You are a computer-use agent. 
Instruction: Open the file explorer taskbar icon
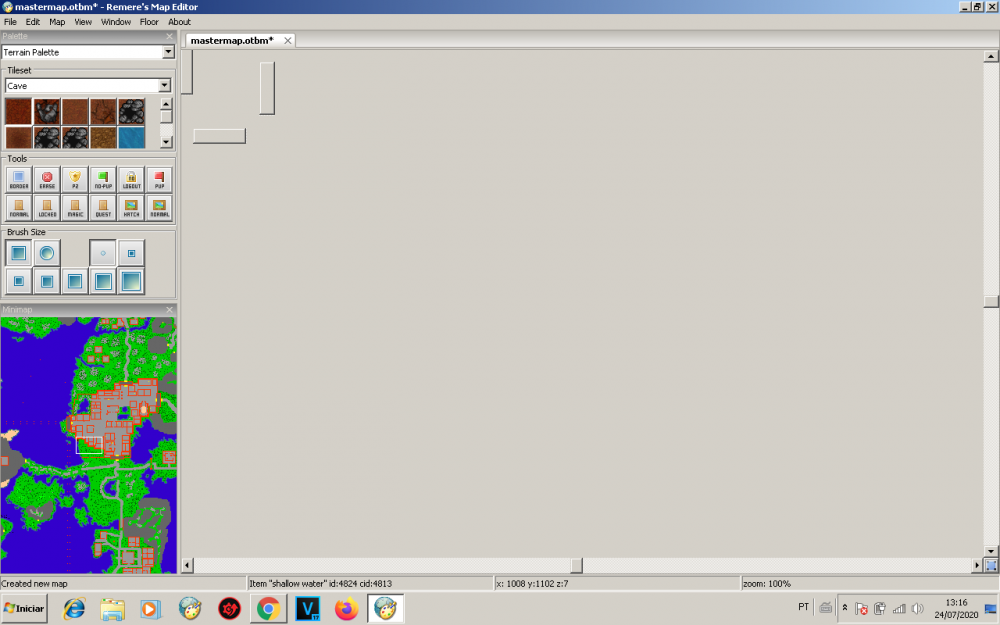pyautogui.click(x=112, y=608)
